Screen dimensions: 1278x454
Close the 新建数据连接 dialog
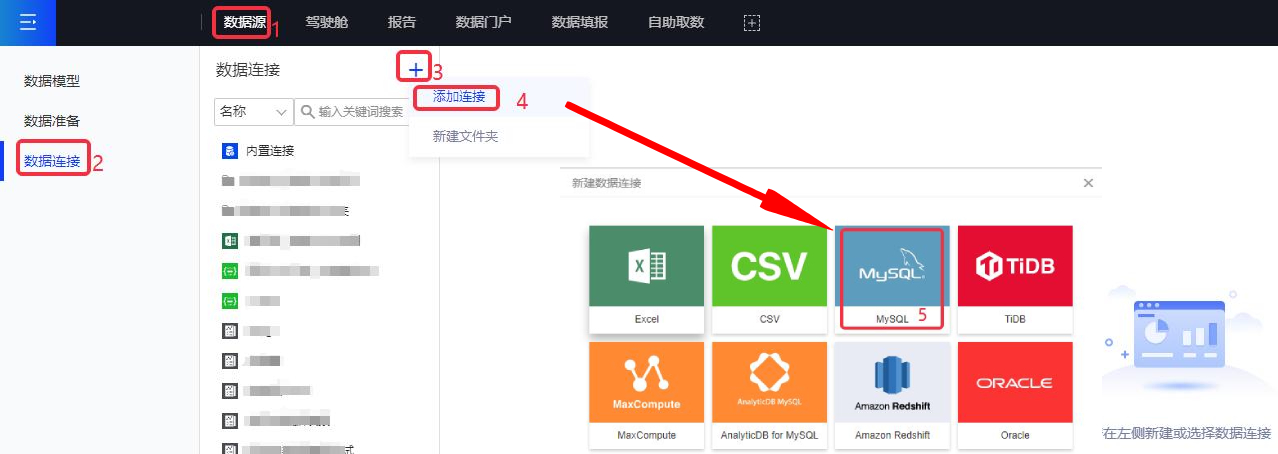[1088, 183]
